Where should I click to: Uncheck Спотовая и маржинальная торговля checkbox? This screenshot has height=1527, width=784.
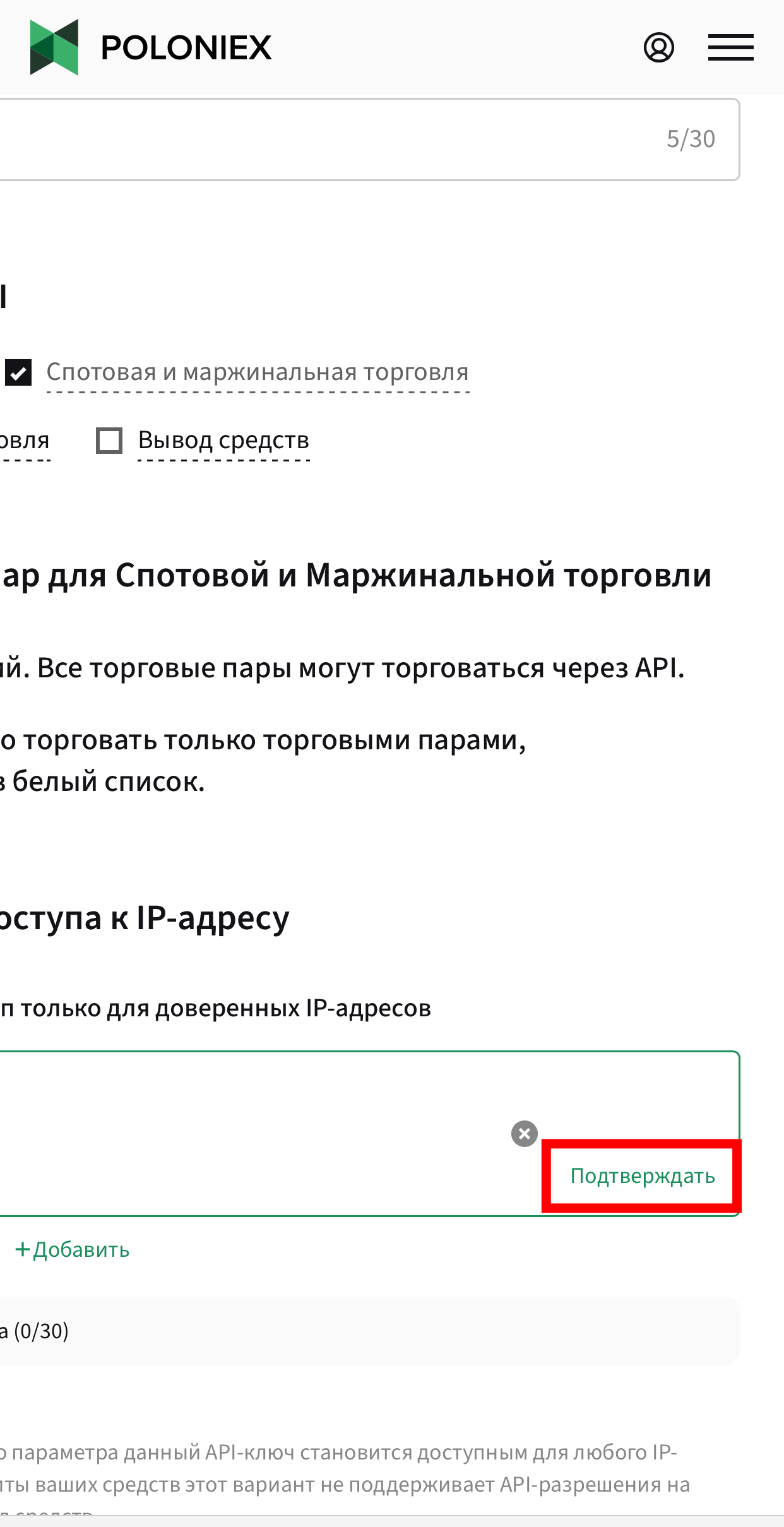tap(18, 372)
